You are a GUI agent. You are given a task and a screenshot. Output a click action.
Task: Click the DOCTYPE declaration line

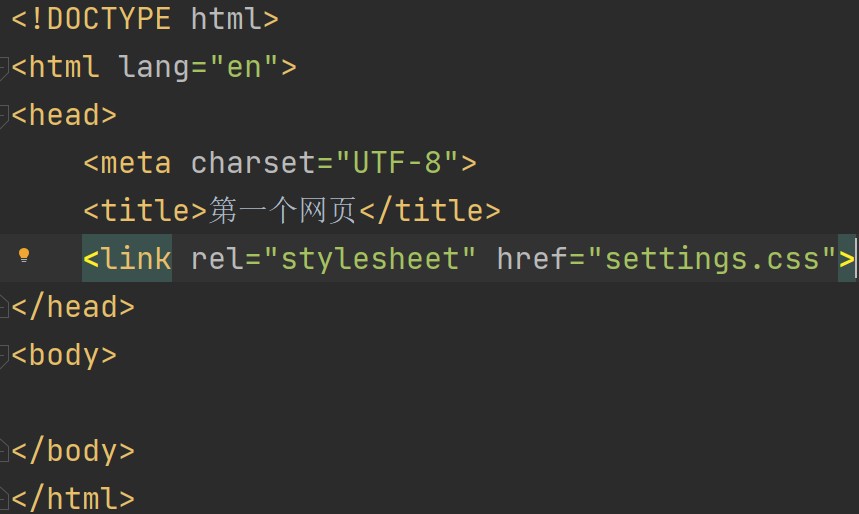(145, 19)
